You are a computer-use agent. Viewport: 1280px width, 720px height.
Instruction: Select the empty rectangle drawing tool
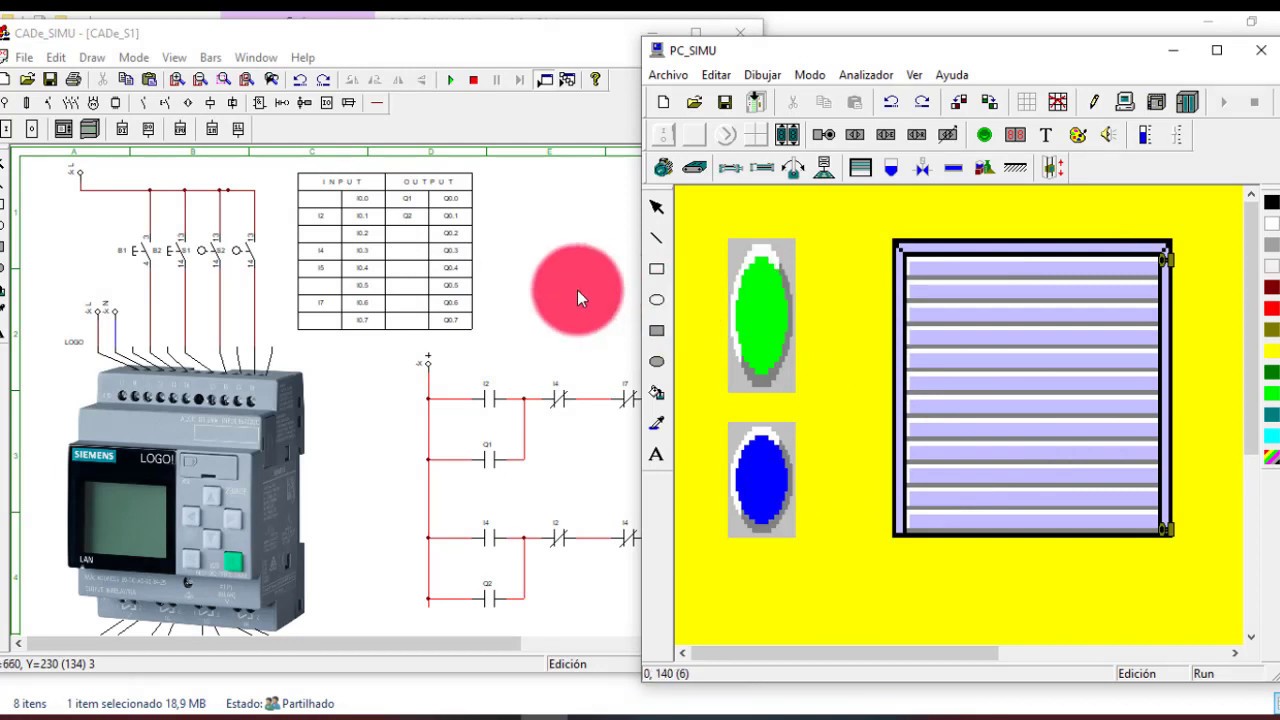pyautogui.click(x=656, y=269)
